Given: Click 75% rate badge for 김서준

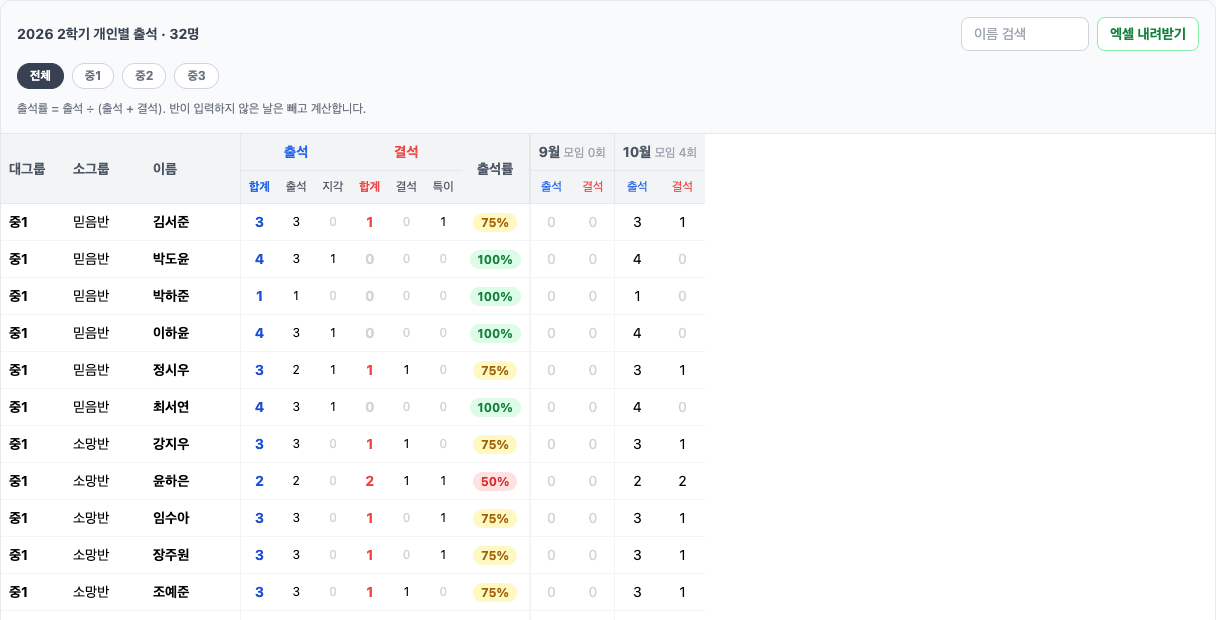Looking at the screenshot, I should [x=495, y=222].
